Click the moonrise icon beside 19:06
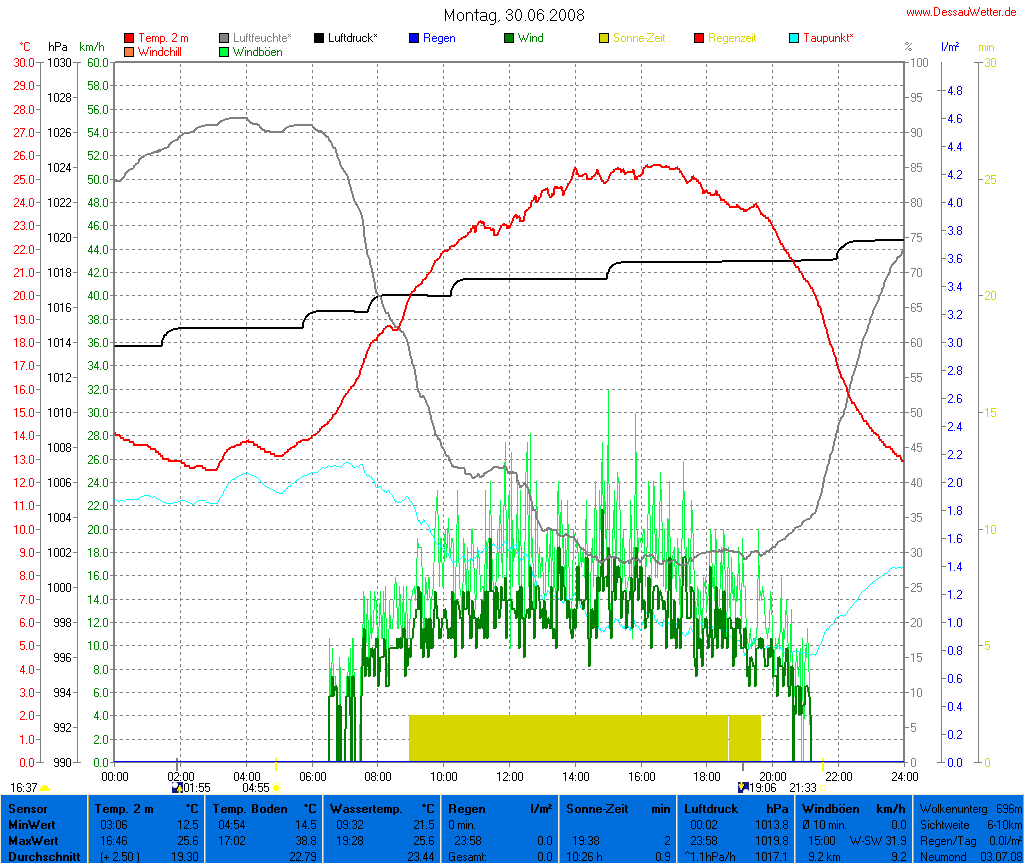 742,788
